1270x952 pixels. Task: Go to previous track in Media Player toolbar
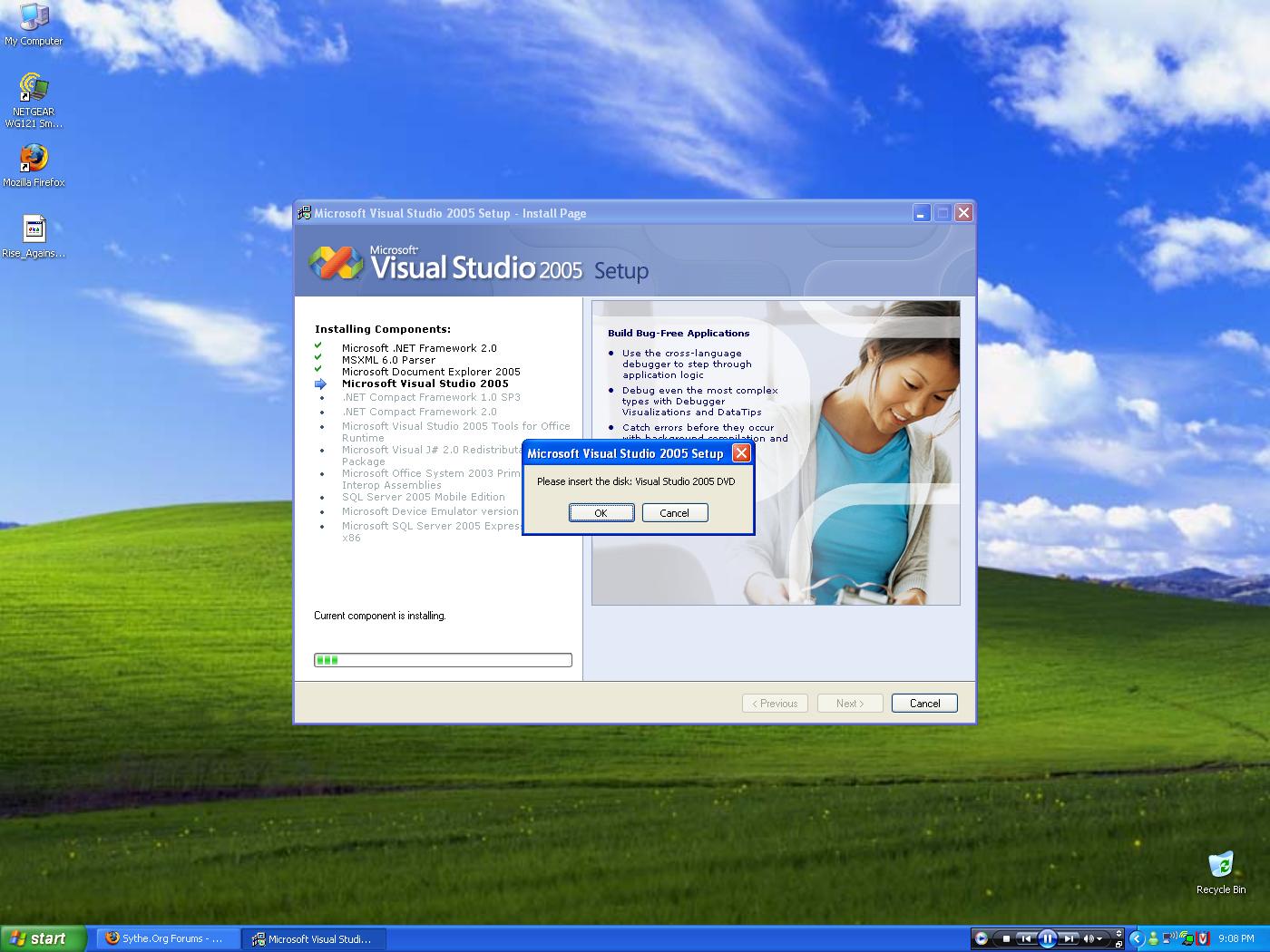[1025, 938]
